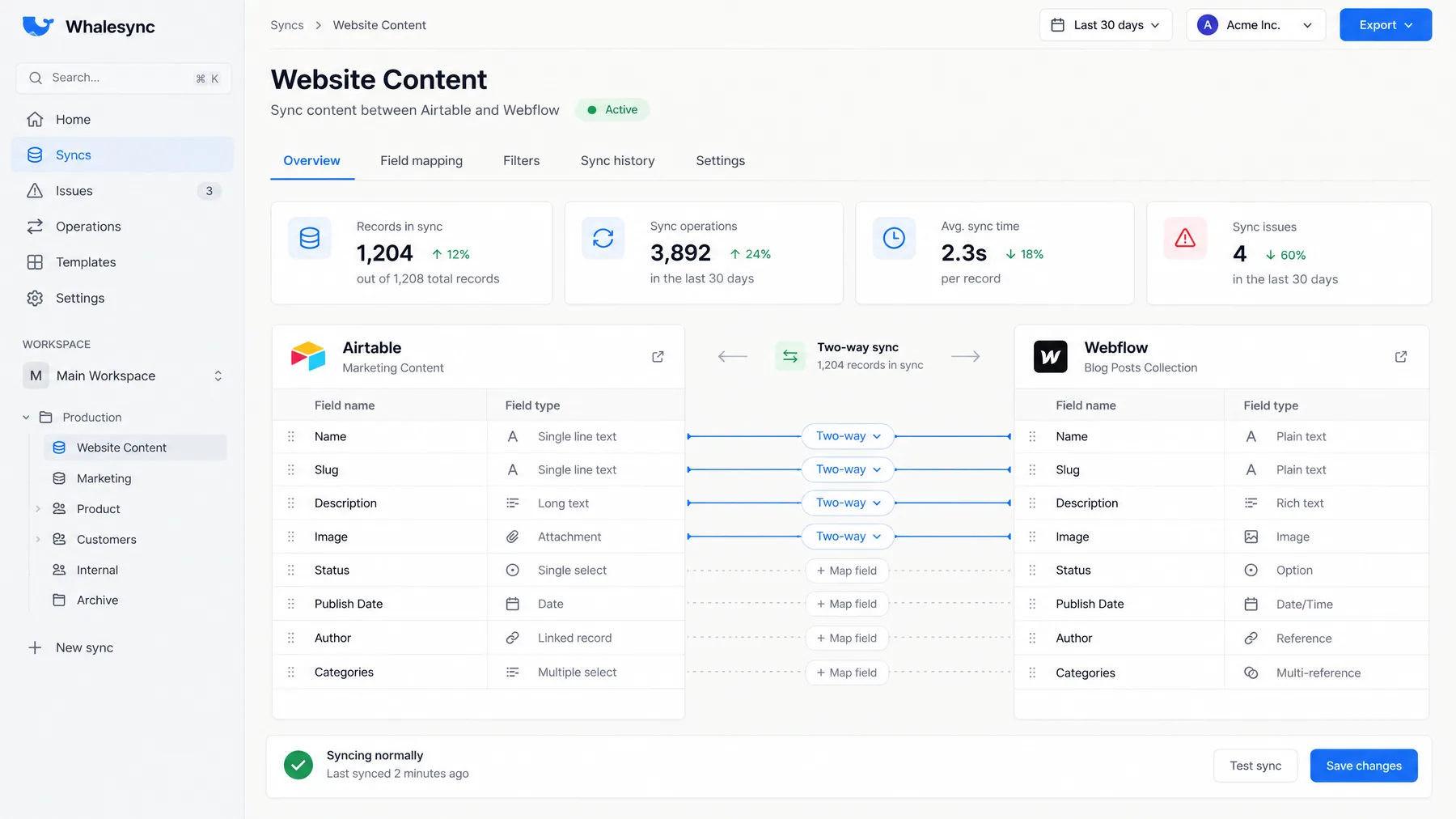The width and height of the screenshot is (1456, 819).
Task: Click the attachment icon in Image row
Action: coord(513,537)
